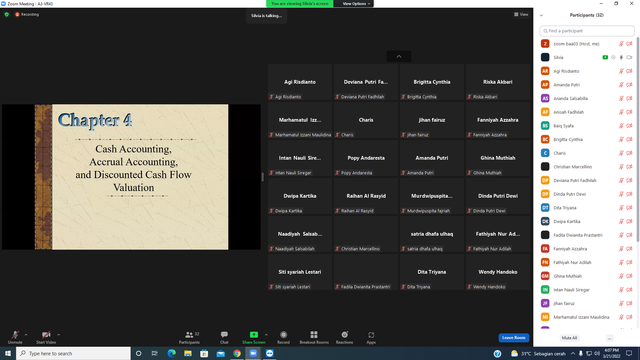Click the green encryption shield icon

click(x=7, y=14)
